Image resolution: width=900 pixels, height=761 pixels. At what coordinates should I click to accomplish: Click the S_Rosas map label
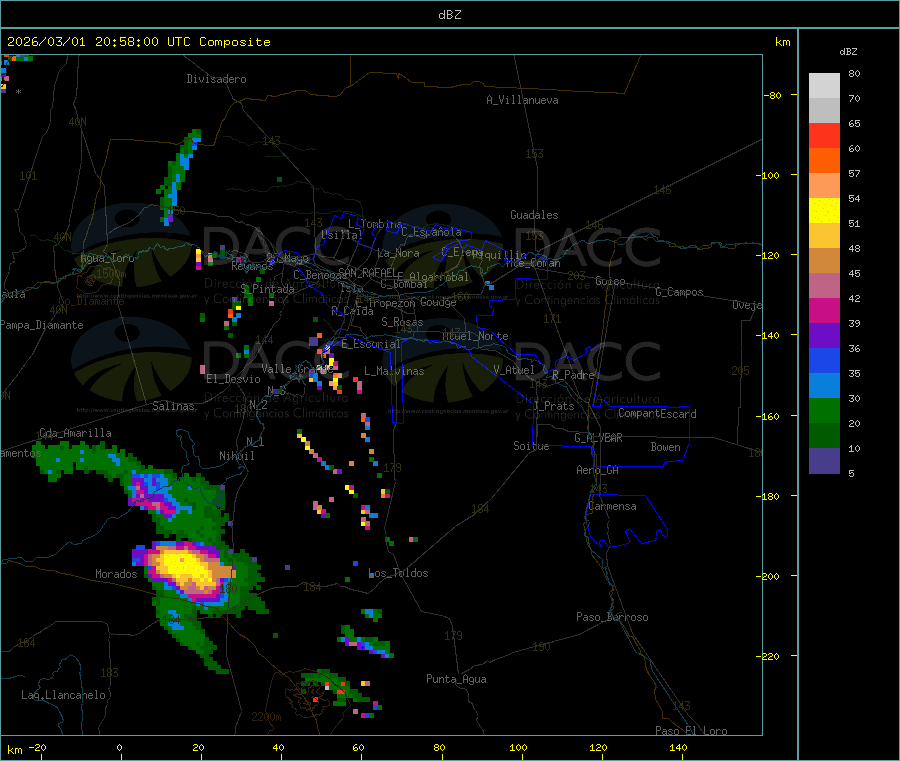(402, 322)
